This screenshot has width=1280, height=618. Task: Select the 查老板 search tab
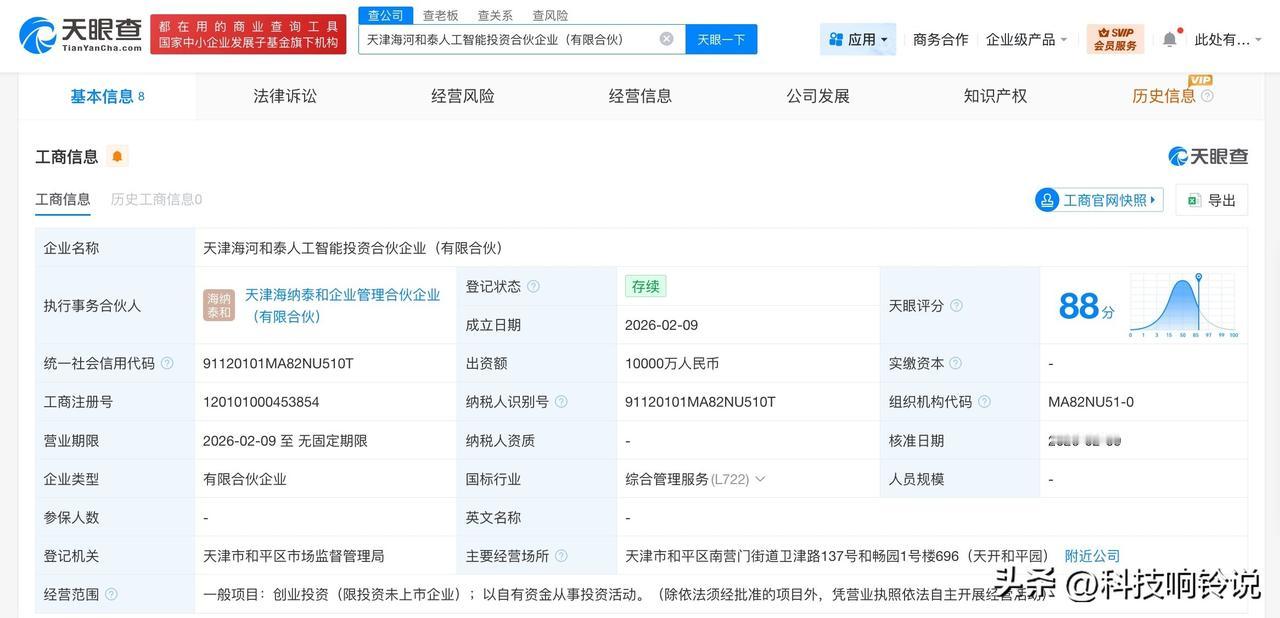tap(440, 15)
